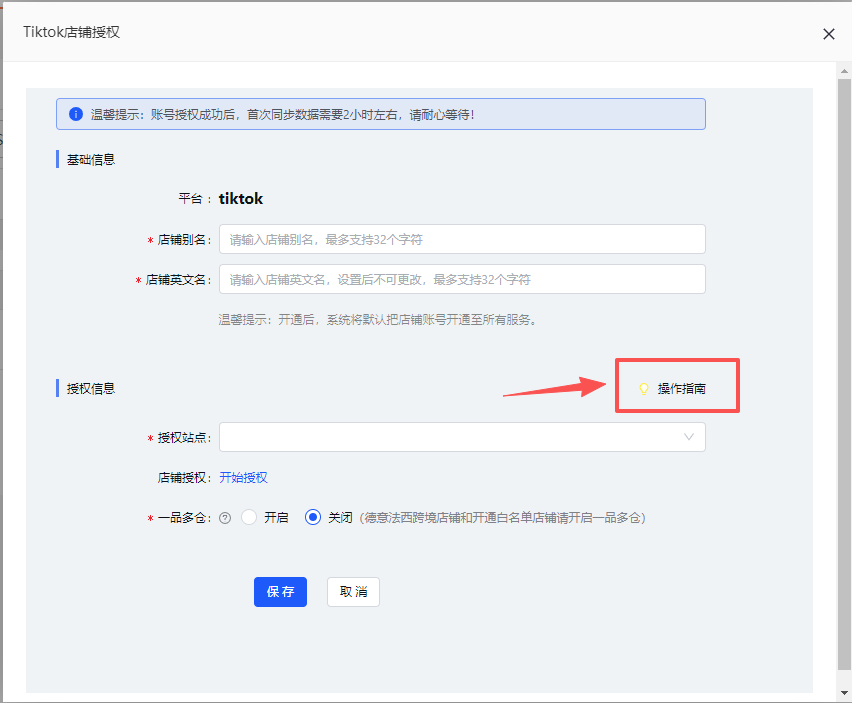Click the dropdown arrow icon on 授权站点
852x703 pixels.
(688, 437)
